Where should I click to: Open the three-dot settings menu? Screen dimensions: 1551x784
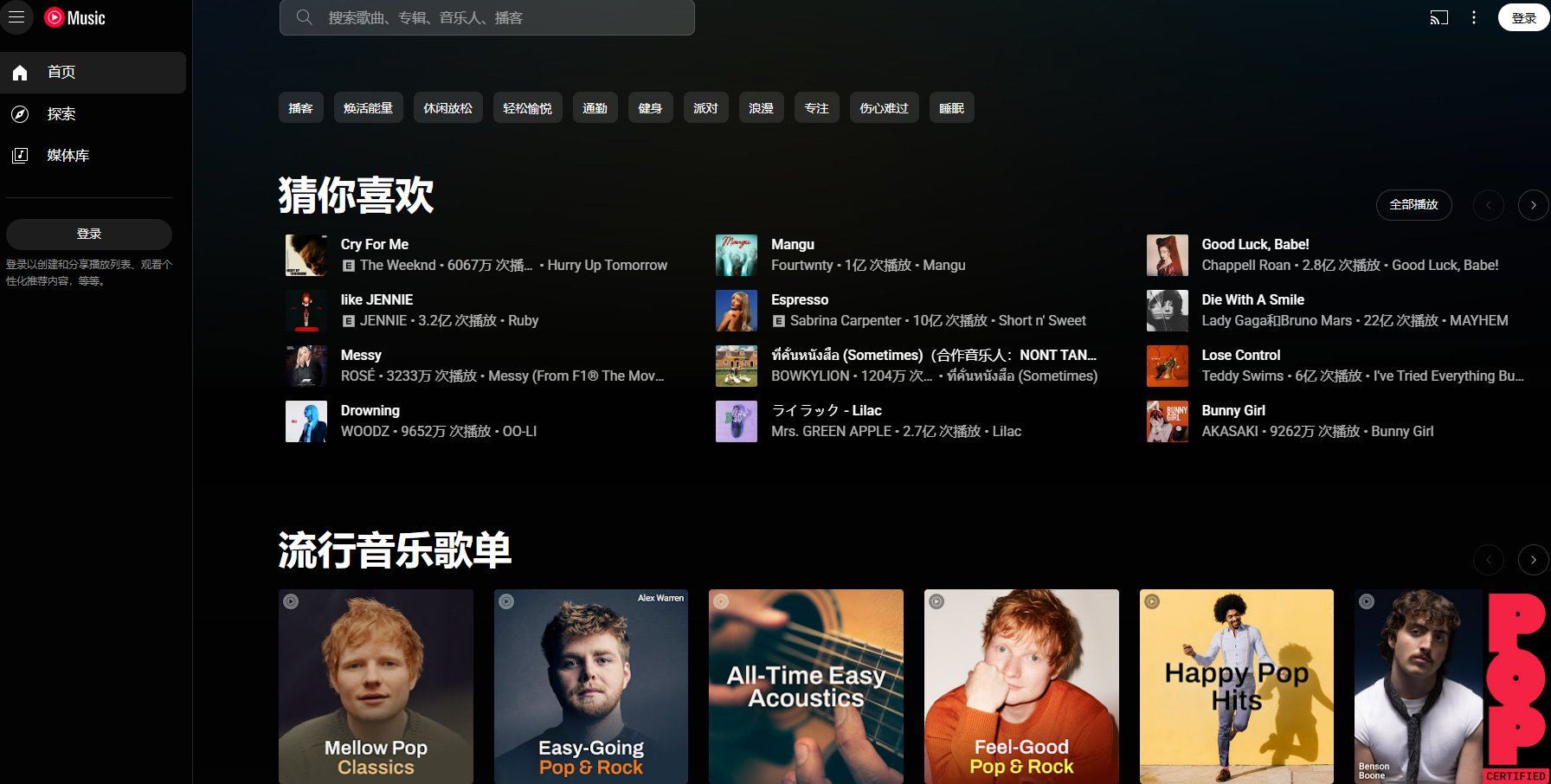tap(1474, 17)
